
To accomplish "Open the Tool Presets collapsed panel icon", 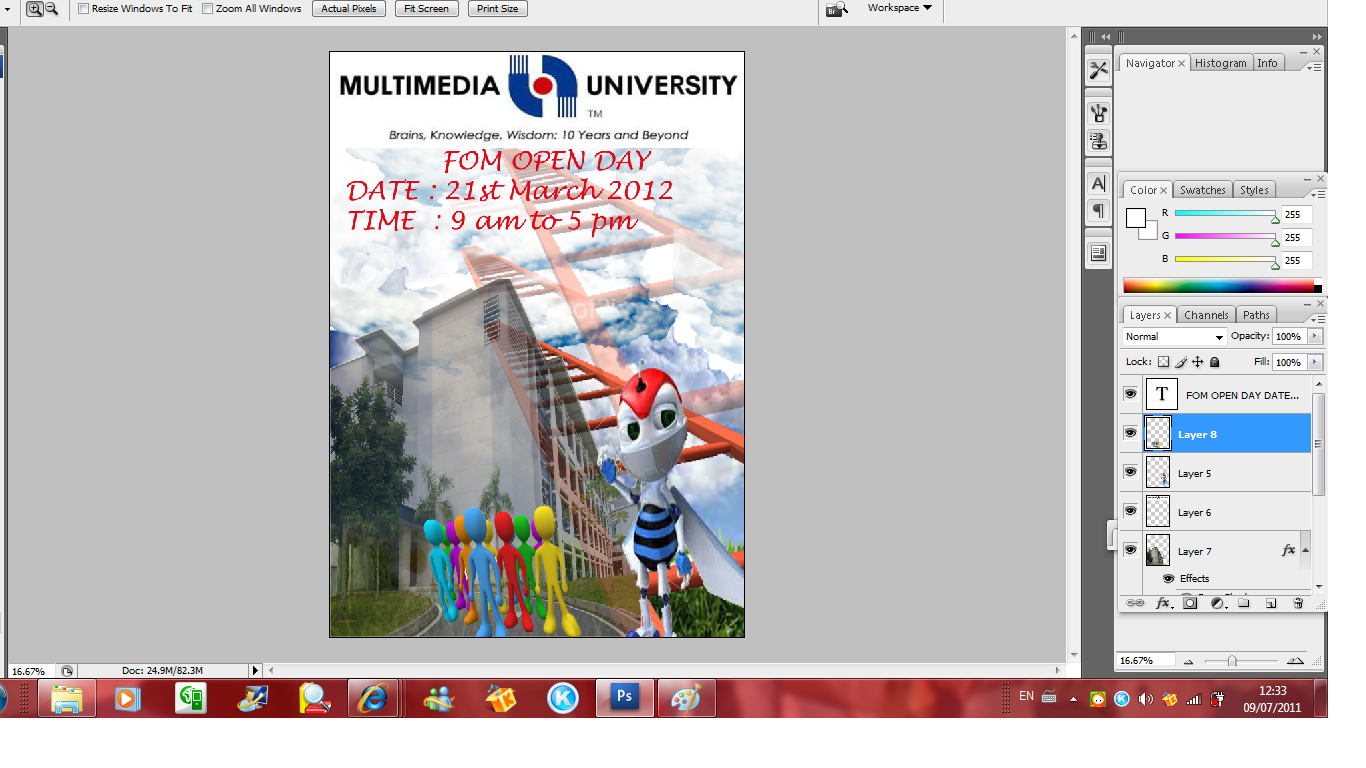I will pos(1098,70).
